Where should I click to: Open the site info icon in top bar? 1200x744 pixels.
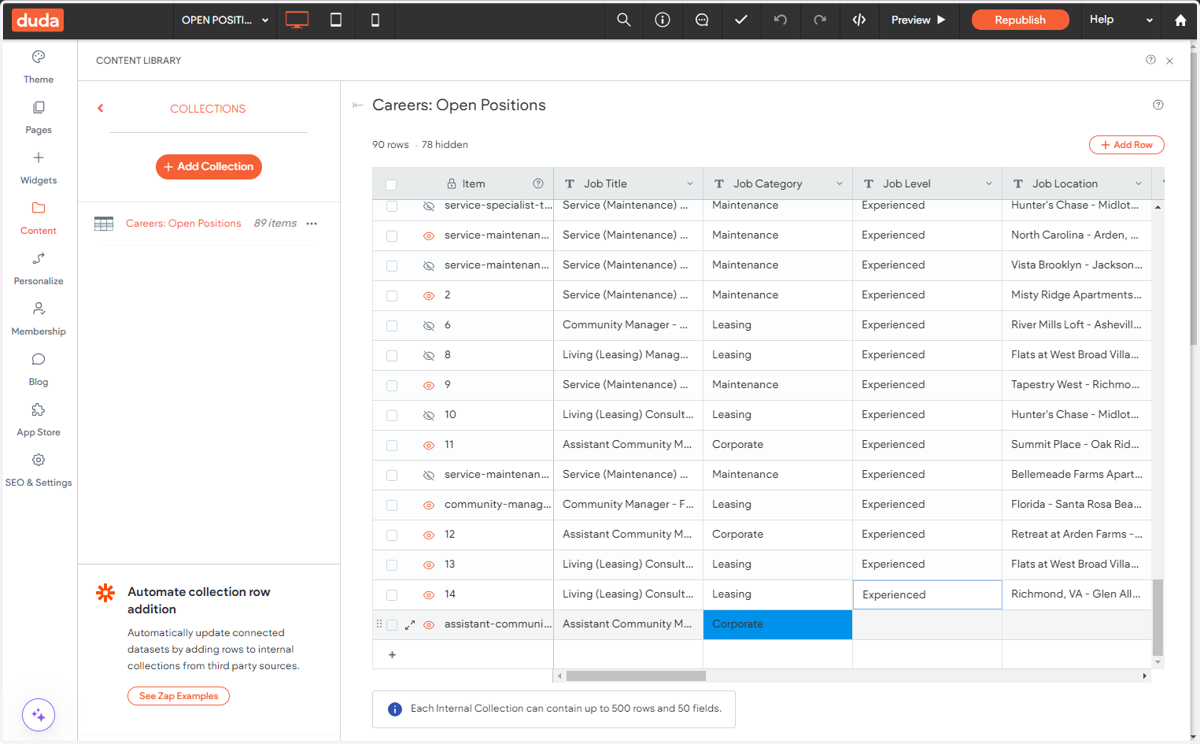point(662,20)
